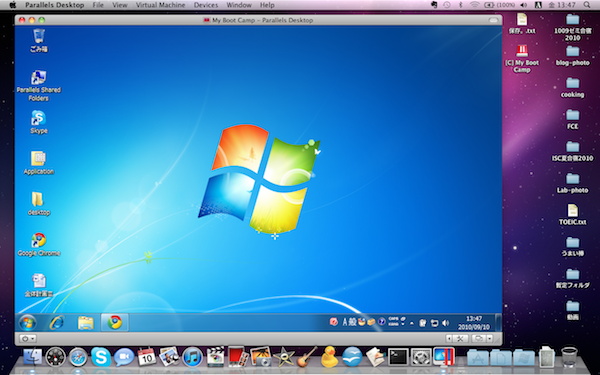
Task: Open Photo Booth from the Dock
Action: tap(238, 356)
